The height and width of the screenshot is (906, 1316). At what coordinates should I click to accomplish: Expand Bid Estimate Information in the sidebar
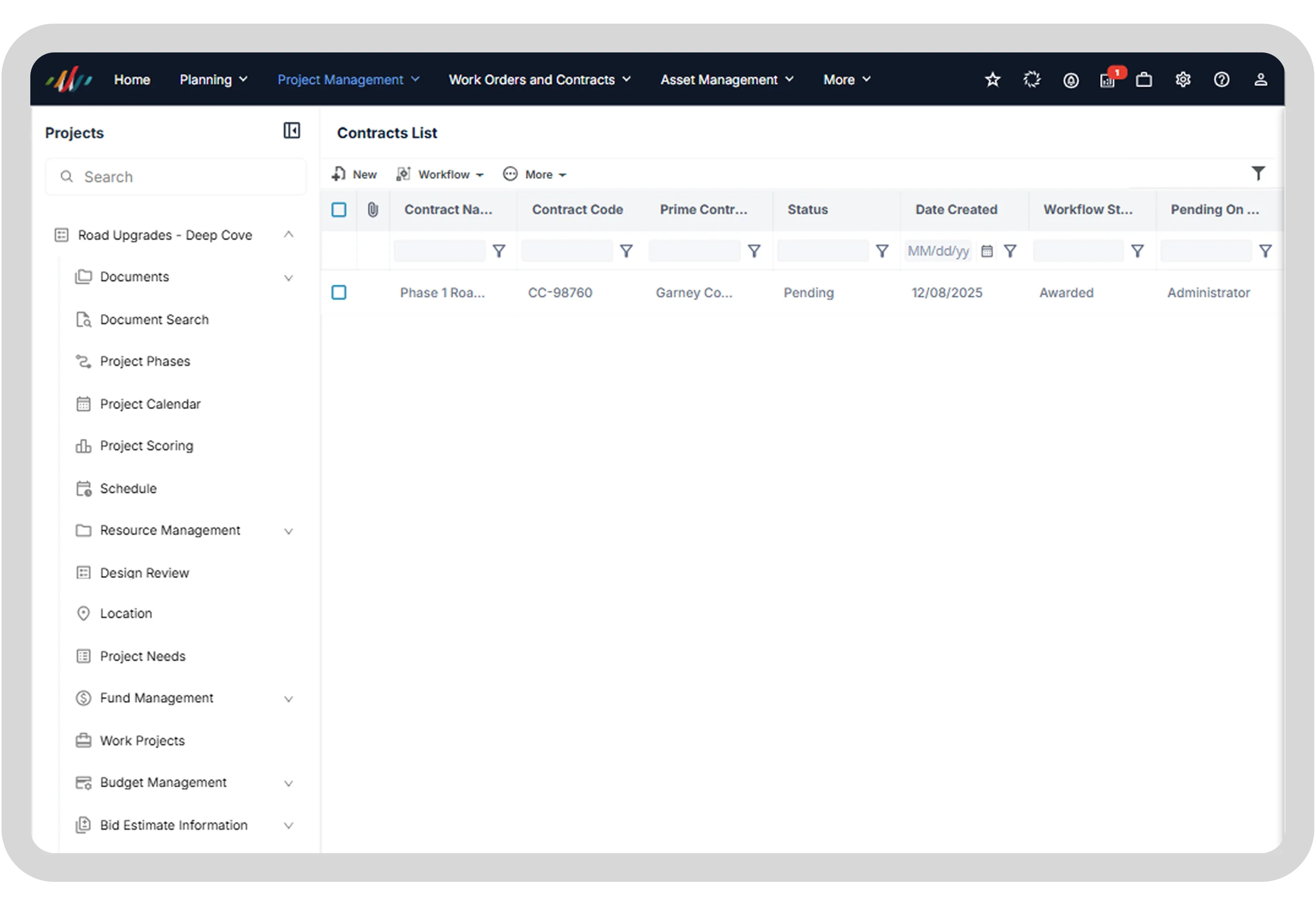(288, 825)
